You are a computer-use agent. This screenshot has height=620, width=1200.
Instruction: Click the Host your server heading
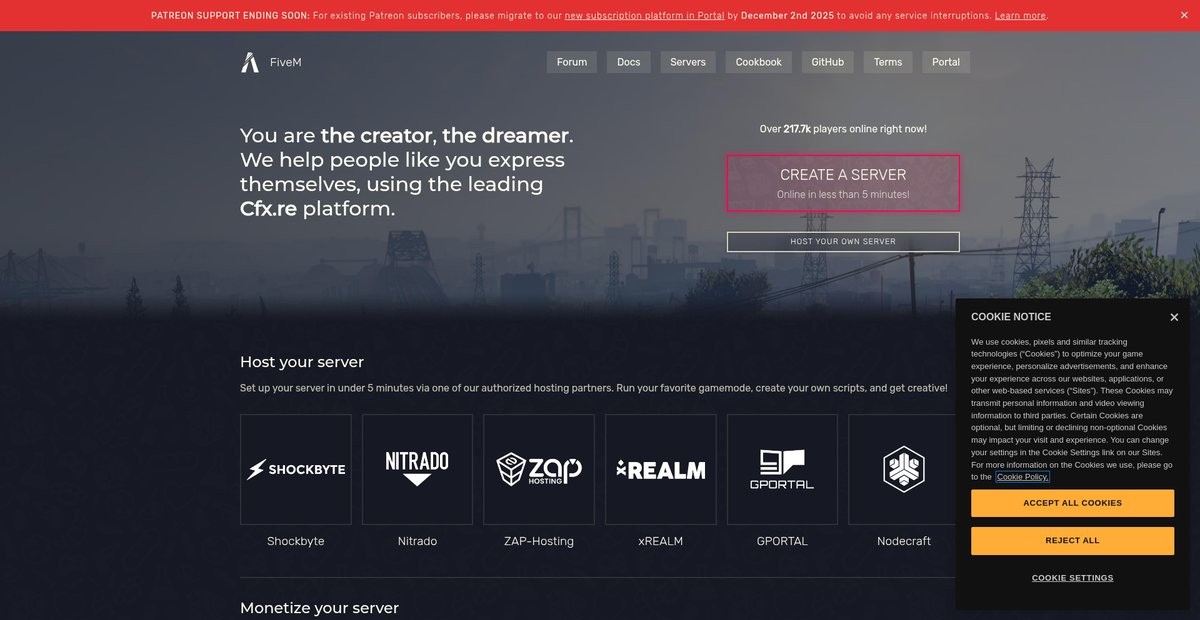tap(302, 362)
